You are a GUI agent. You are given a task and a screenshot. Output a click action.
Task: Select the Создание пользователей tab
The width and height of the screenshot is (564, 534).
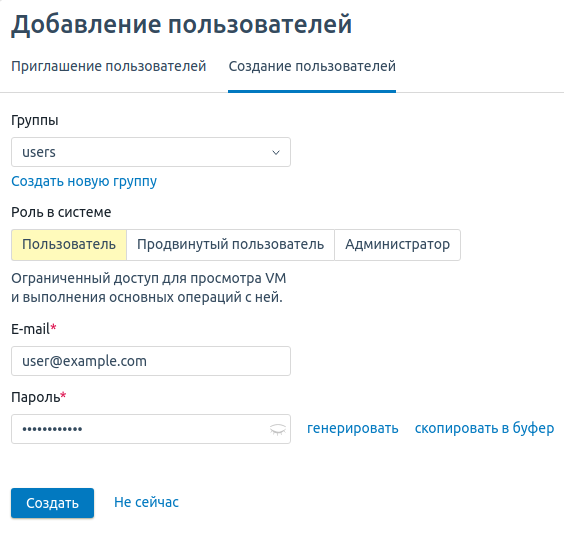312,66
